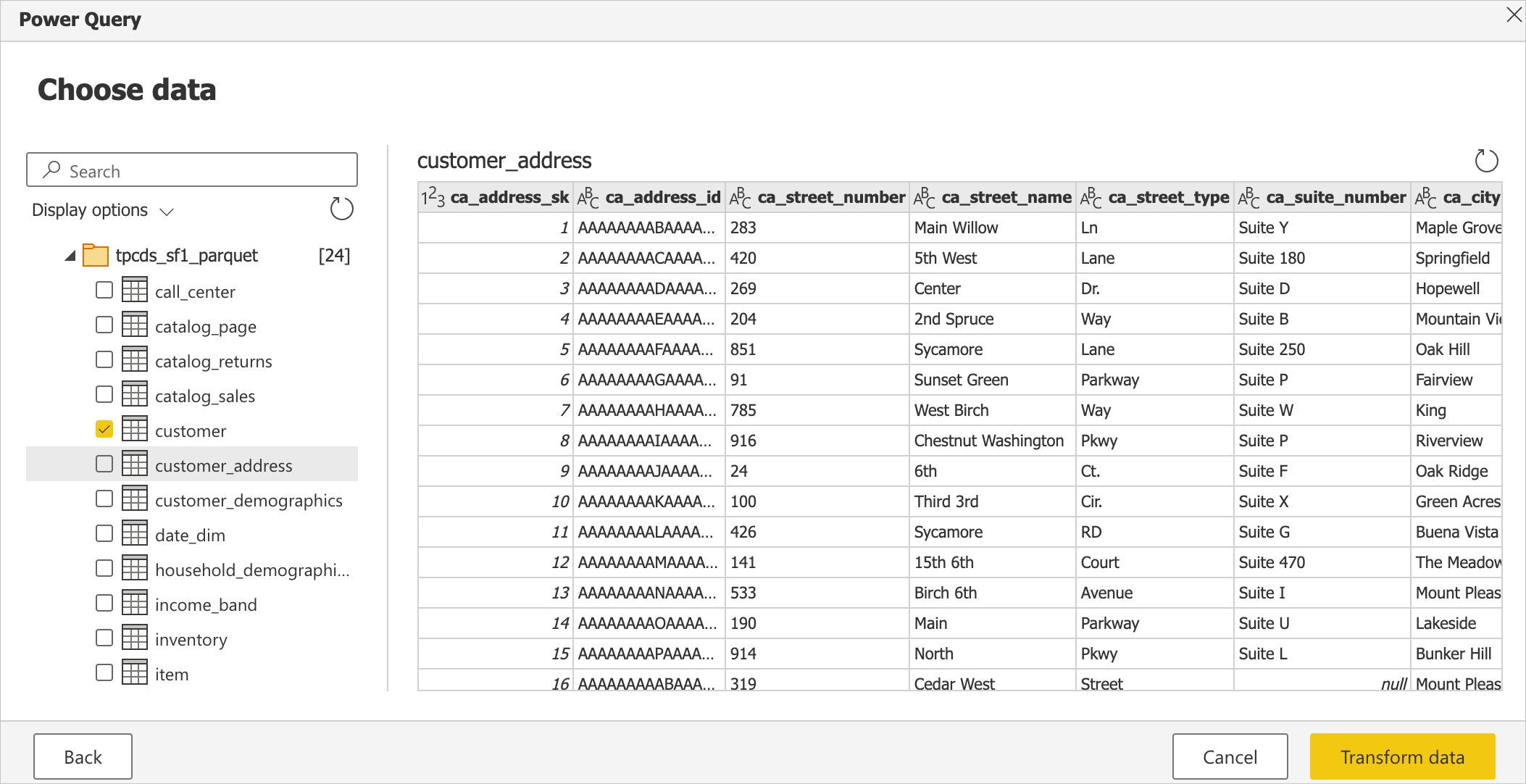Click the text type icon on ca_address_id
Screen dimensions: 1526x784
(x=590, y=198)
